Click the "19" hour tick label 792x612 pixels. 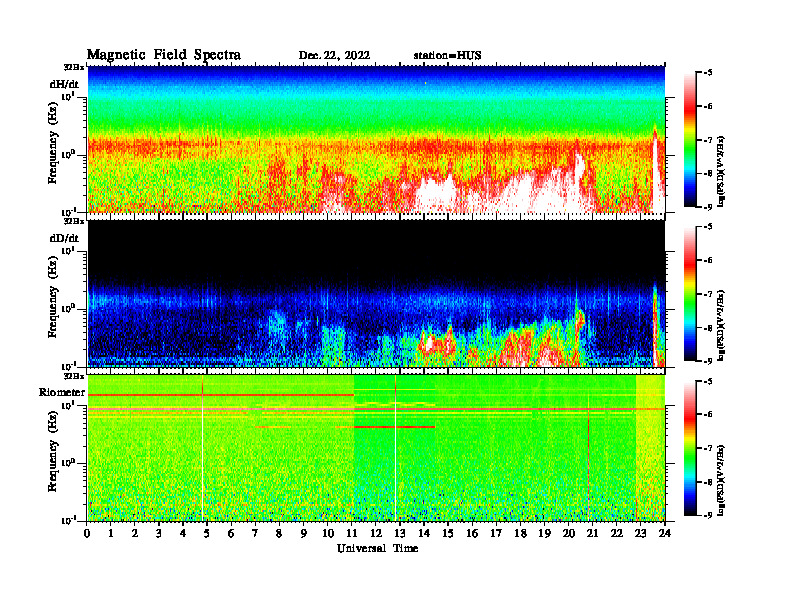[x=544, y=534]
